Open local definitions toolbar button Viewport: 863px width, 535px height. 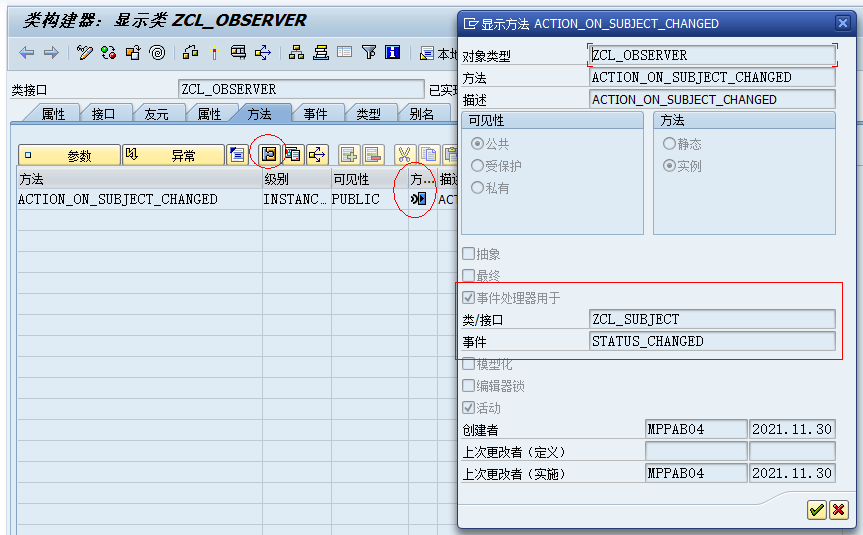pyautogui.click(x=439, y=53)
